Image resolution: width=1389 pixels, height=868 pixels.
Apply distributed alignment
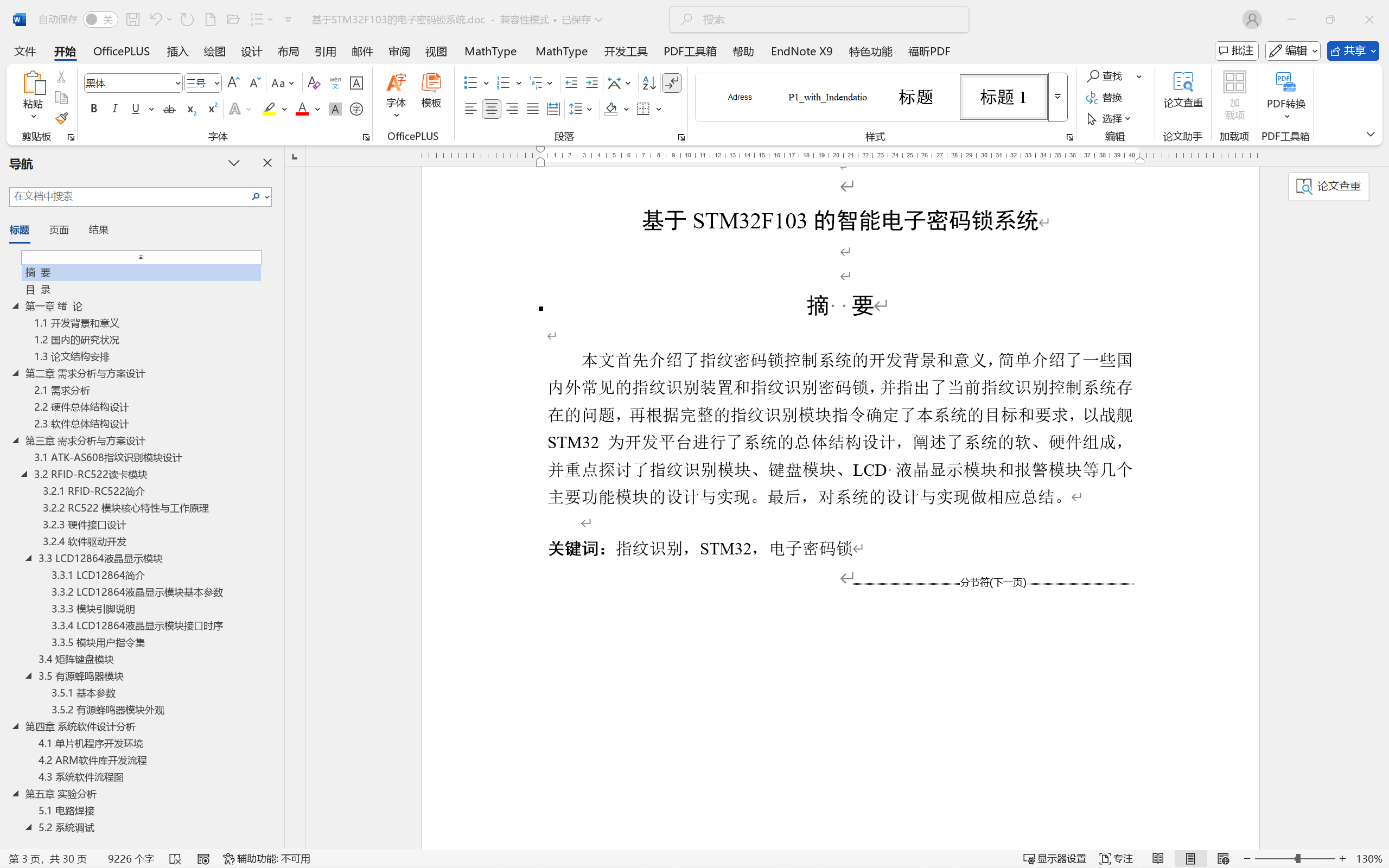click(x=553, y=109)
